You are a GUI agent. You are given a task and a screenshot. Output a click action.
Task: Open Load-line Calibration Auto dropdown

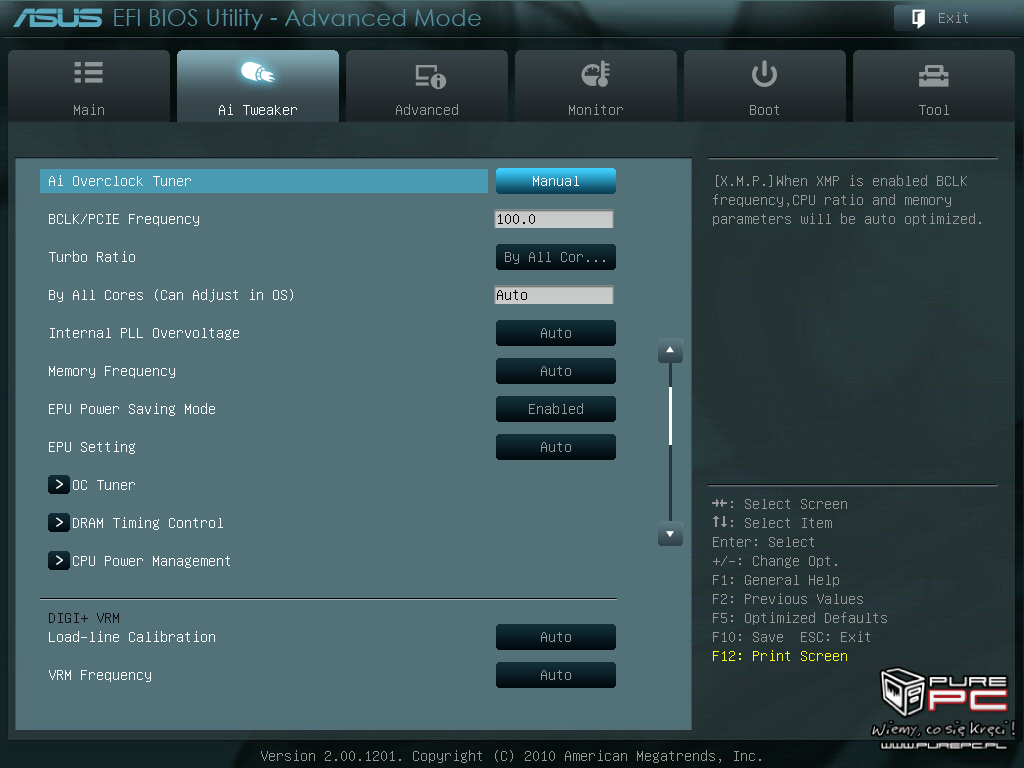pyautogui.click(x=556, y=637)
